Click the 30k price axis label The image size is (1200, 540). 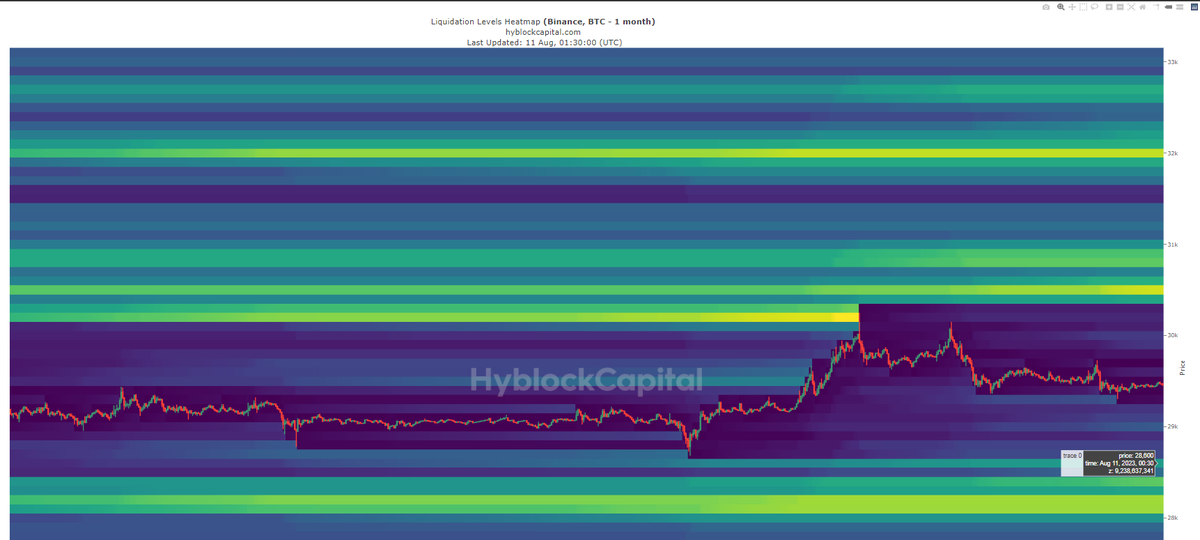coord(1172,335)
